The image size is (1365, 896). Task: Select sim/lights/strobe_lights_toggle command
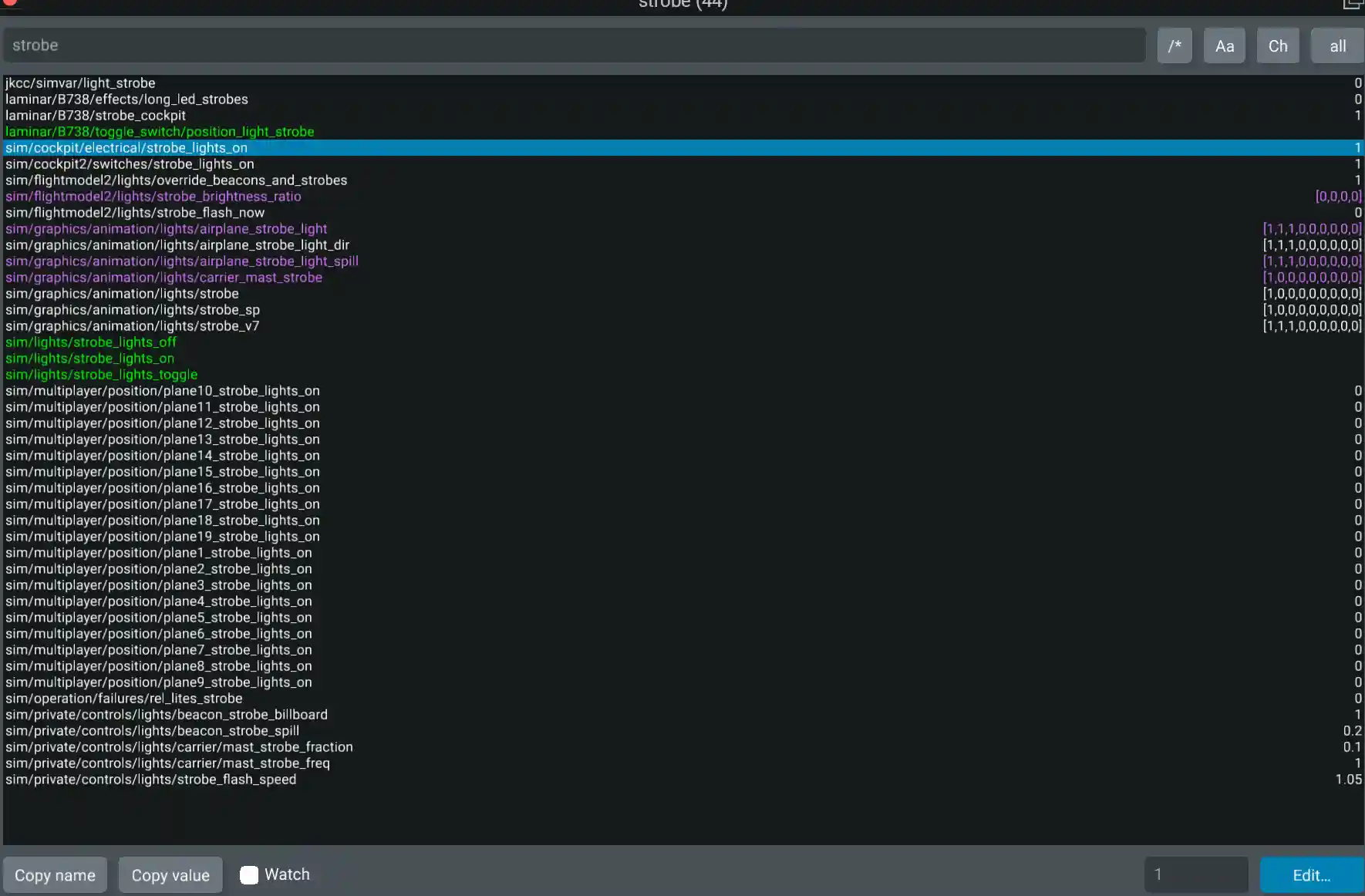683,375
